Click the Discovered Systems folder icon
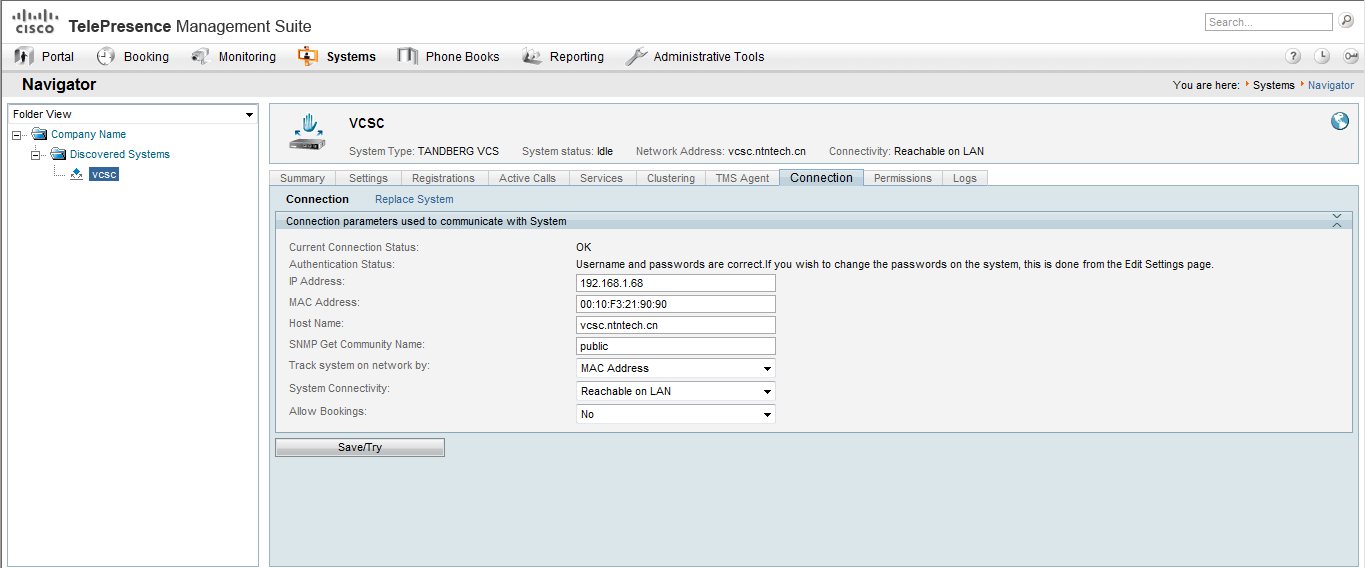1366x568 pixels. (x=58, y=154)
